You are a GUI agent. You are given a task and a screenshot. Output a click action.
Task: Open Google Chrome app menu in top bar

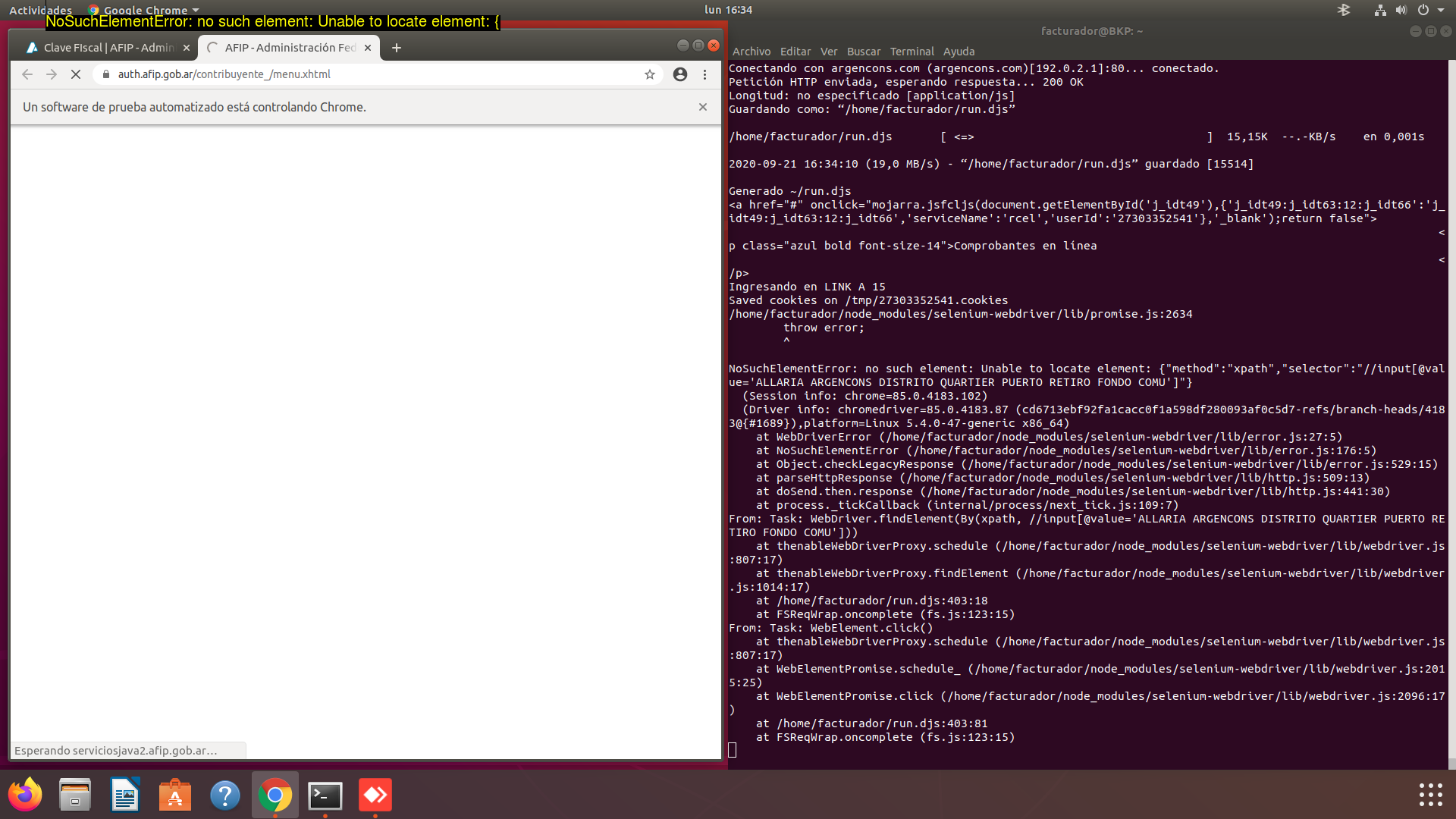[x=143, y=10]
